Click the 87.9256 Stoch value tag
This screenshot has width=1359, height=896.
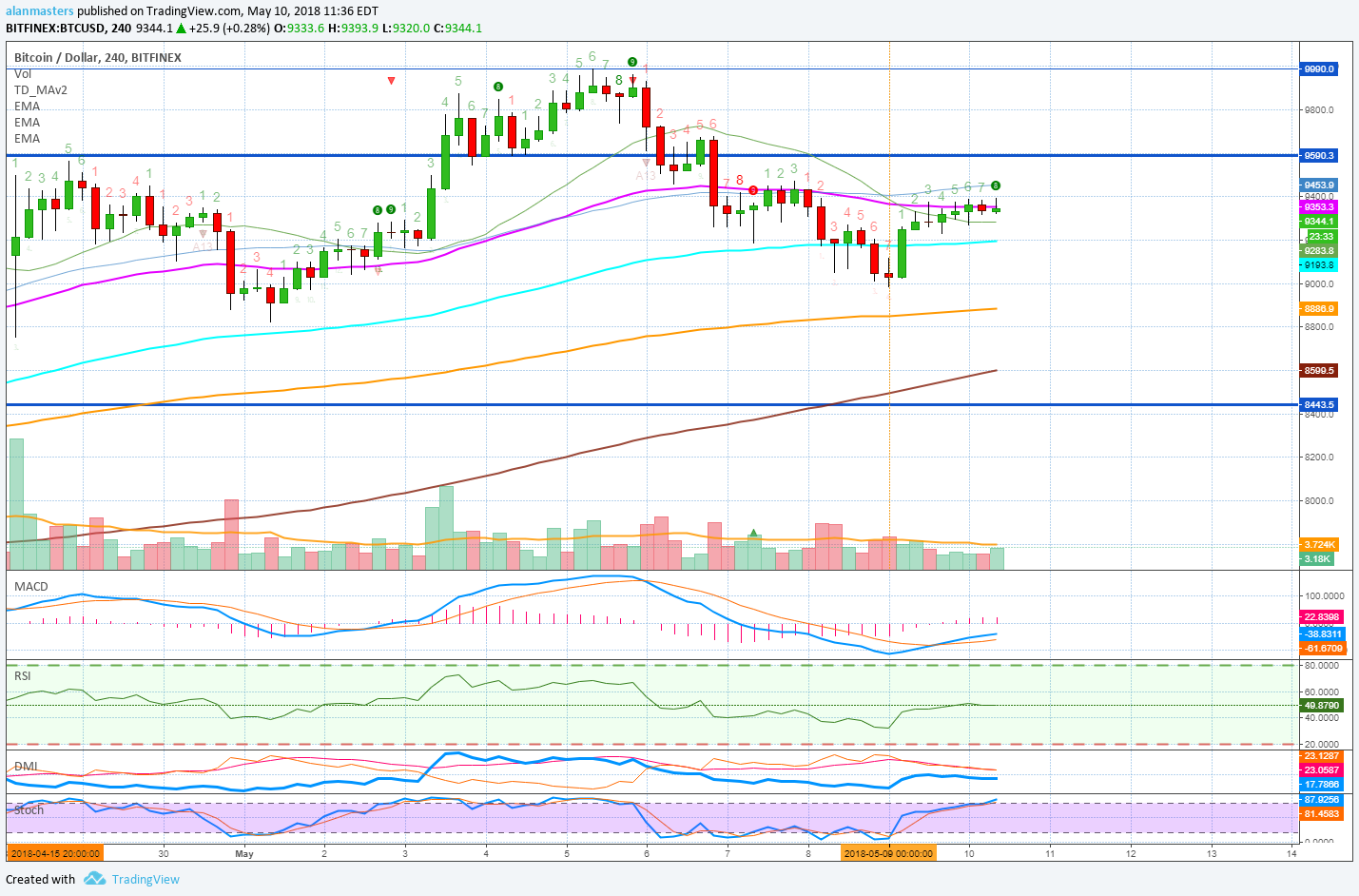[1322, 800]
